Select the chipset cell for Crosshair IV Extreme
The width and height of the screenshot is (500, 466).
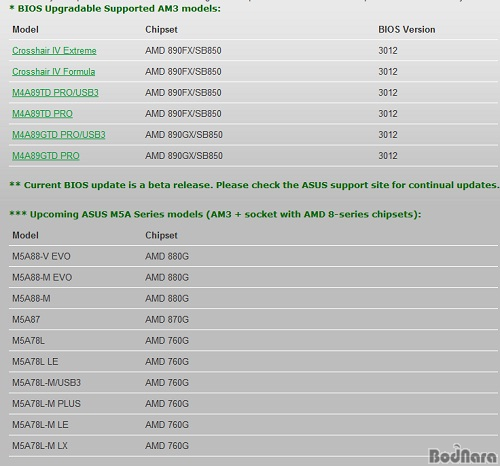point(183,51)
